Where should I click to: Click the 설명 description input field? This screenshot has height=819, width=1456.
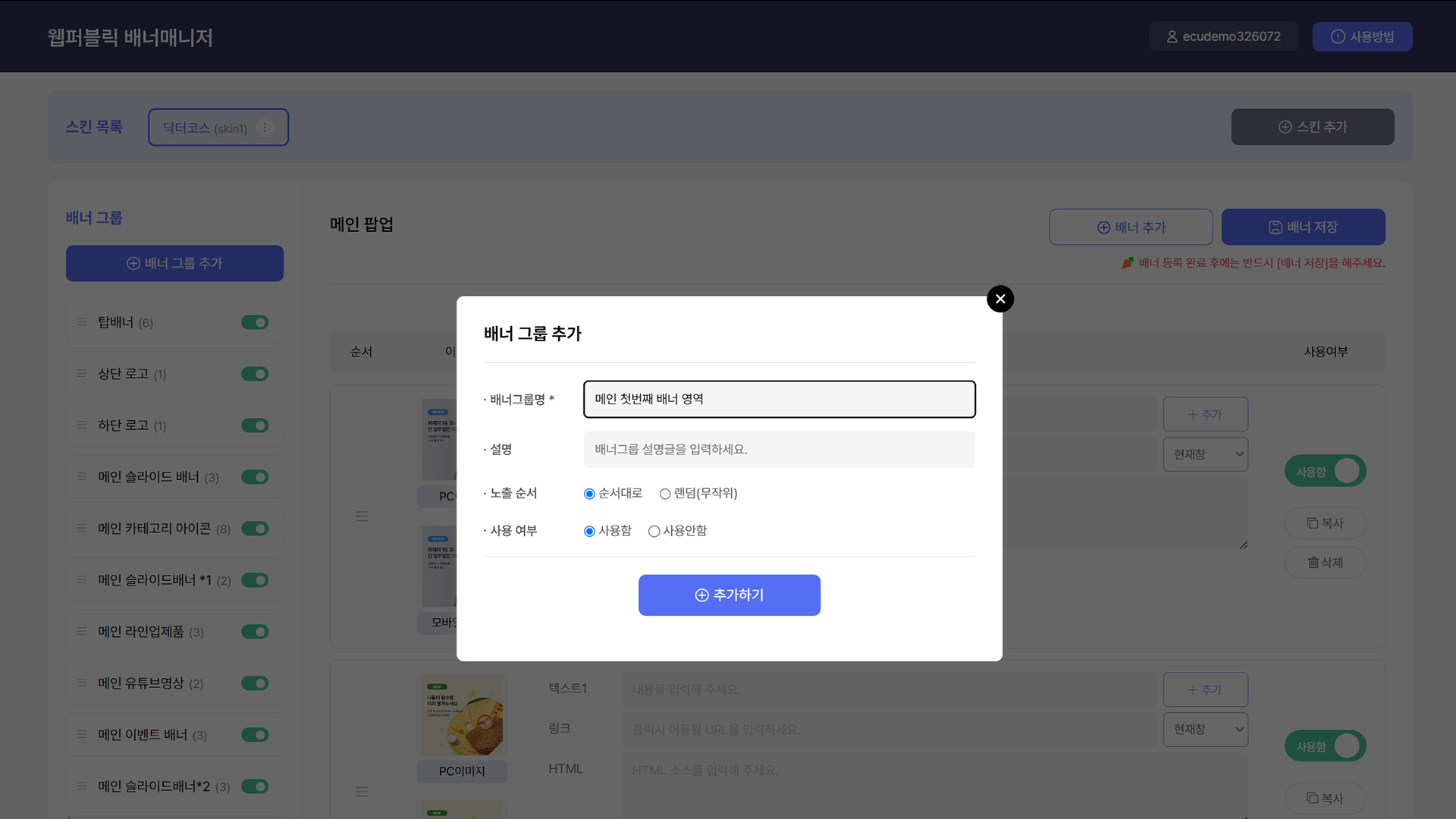[x=779, y=450]
